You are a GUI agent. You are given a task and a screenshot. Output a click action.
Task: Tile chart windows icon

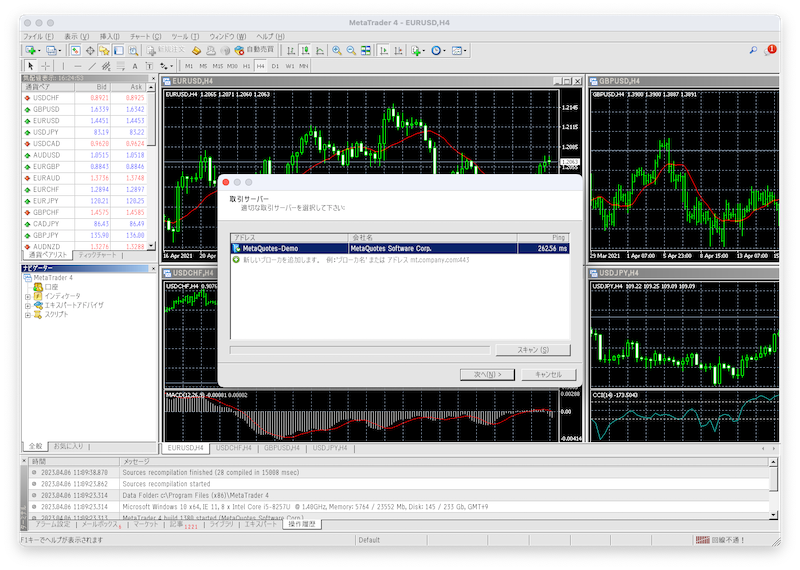pyautogui.click(x=366, y=50)
